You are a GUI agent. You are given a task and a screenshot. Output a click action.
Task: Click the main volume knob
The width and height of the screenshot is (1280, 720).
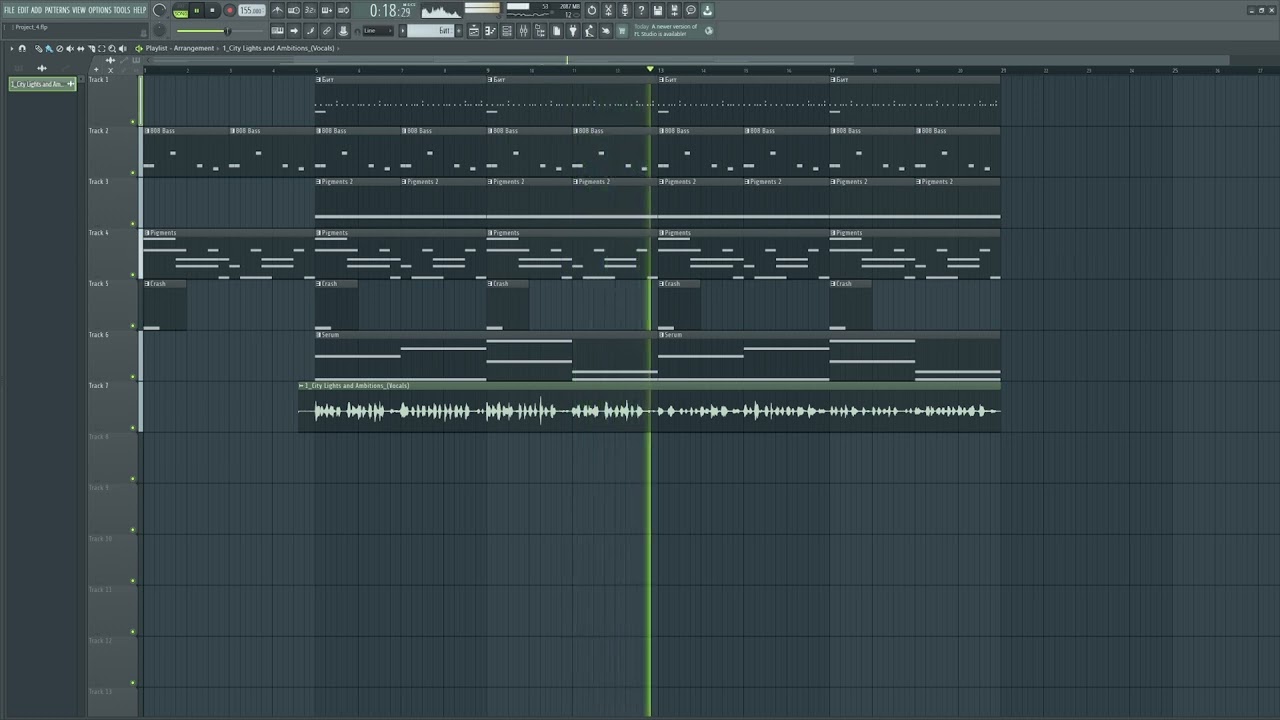tap(159, 10)
